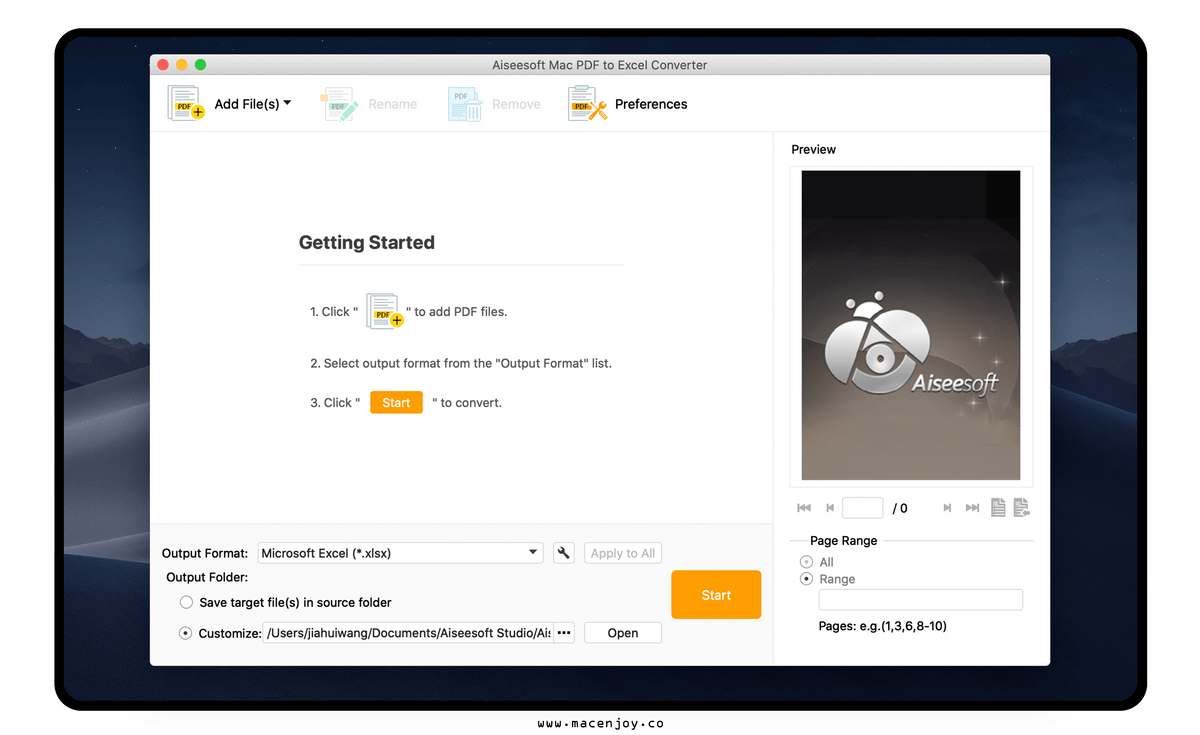Click the Page Range section label
1200x735 pixels.
click(844, 541)
